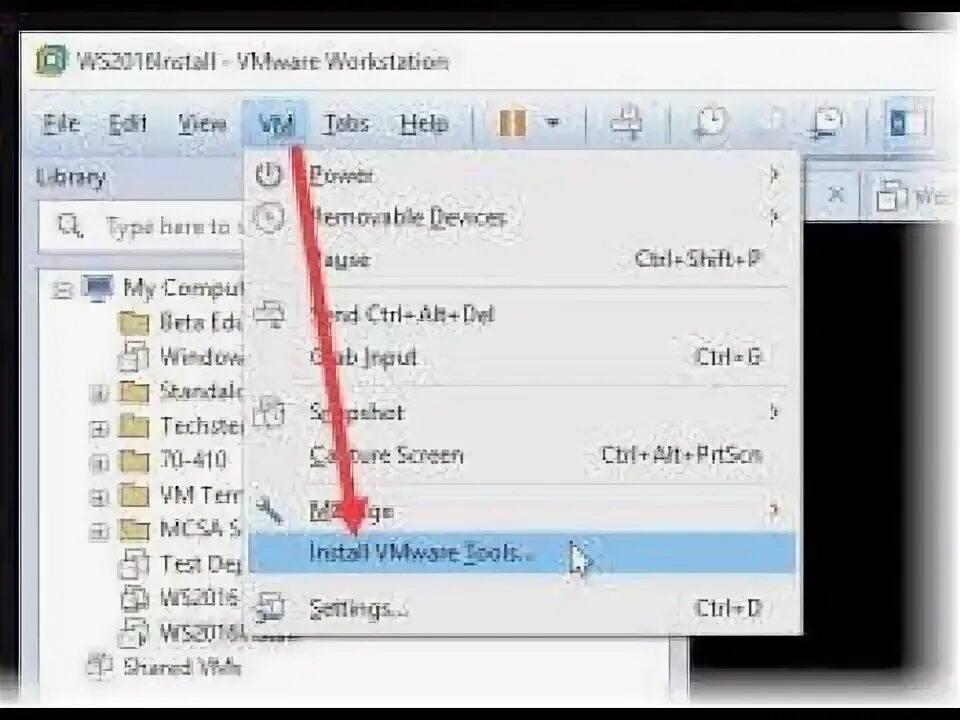Click the VM menu header
This screenshot has height=720, width=960.
click(275, 124)
